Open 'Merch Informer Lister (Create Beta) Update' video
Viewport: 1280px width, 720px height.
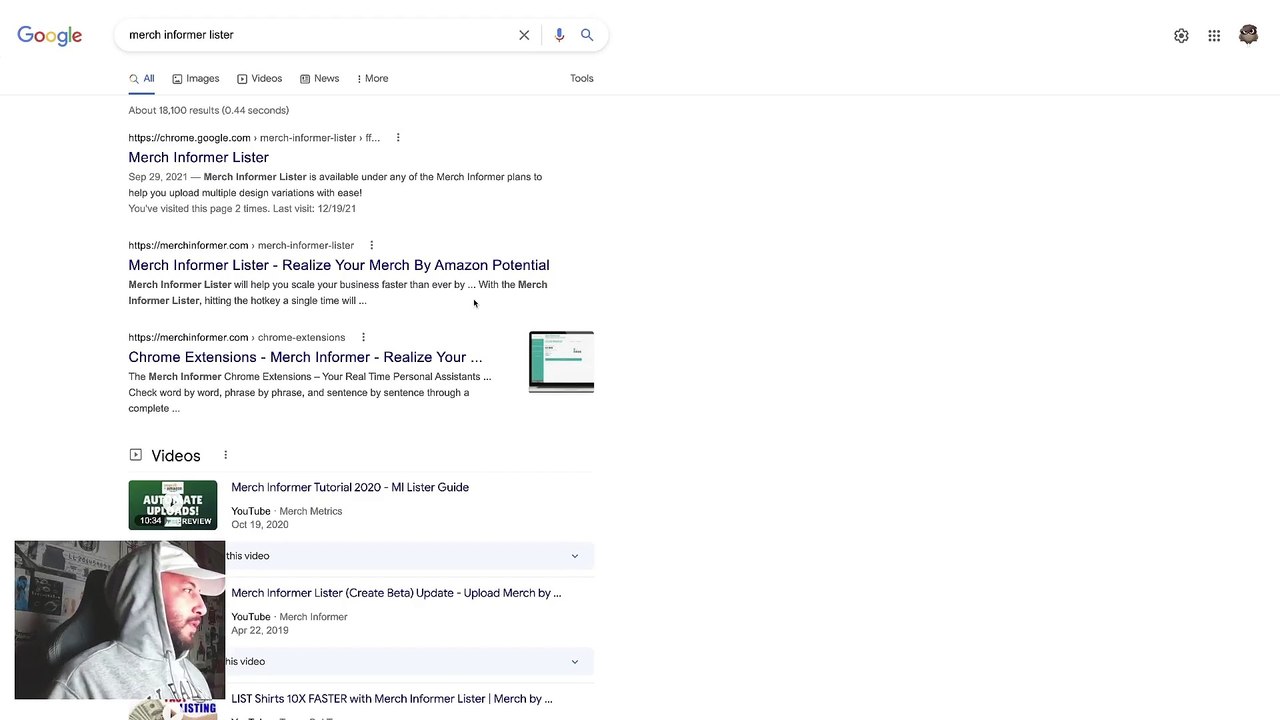pyautogui.click(x=396, y=593)
